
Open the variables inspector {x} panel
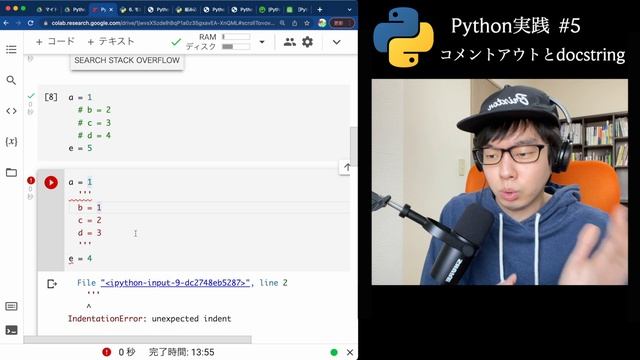[x=11, y=141]
